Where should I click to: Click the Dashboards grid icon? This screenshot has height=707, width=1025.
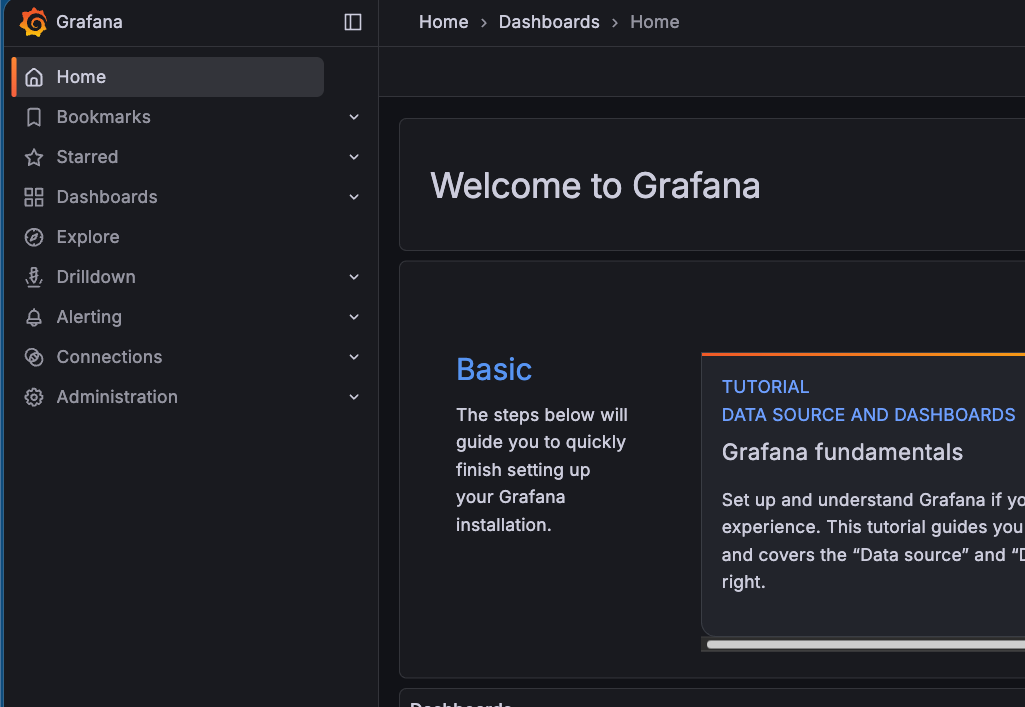click(34, 197)
